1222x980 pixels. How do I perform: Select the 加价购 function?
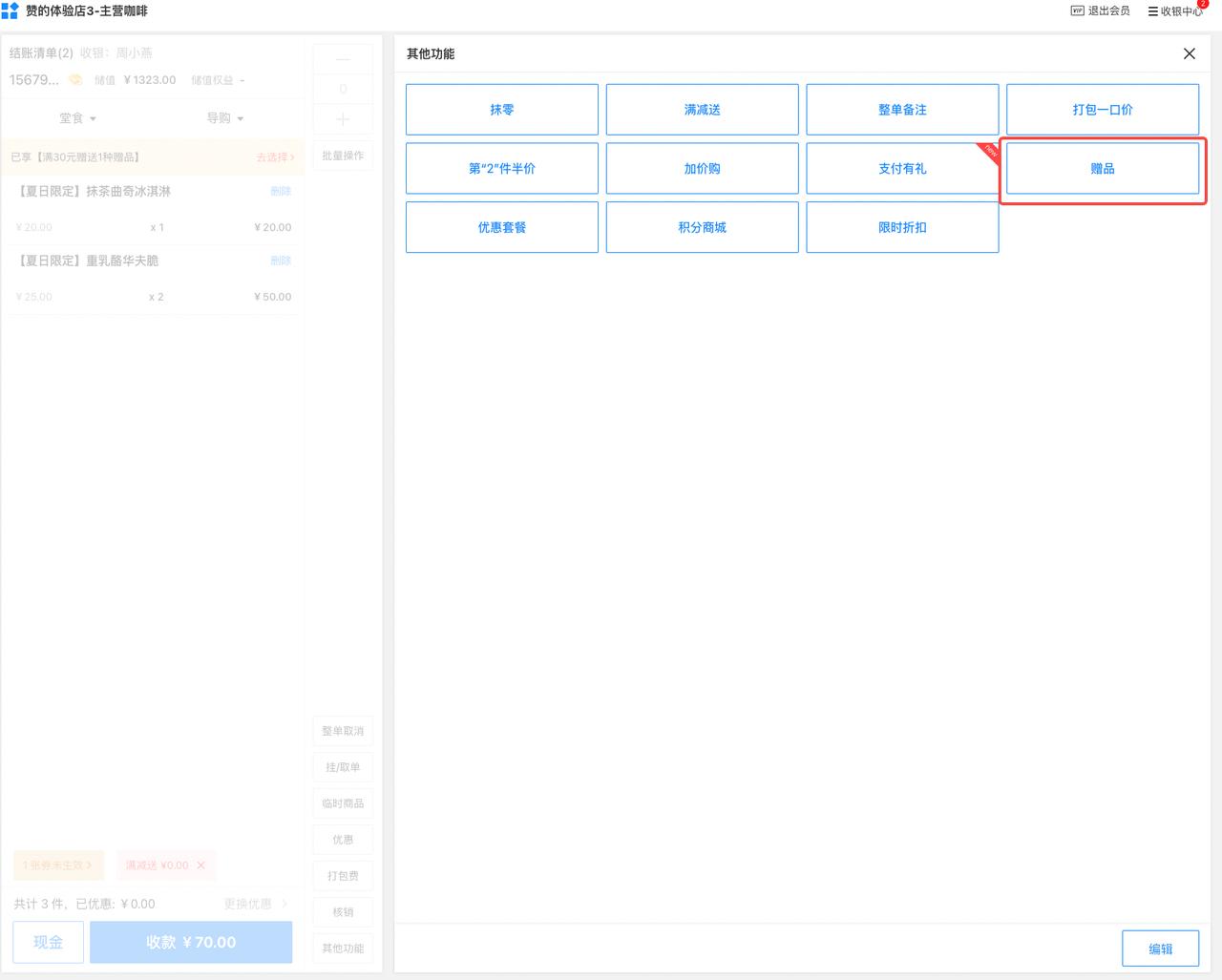[702, 169]
